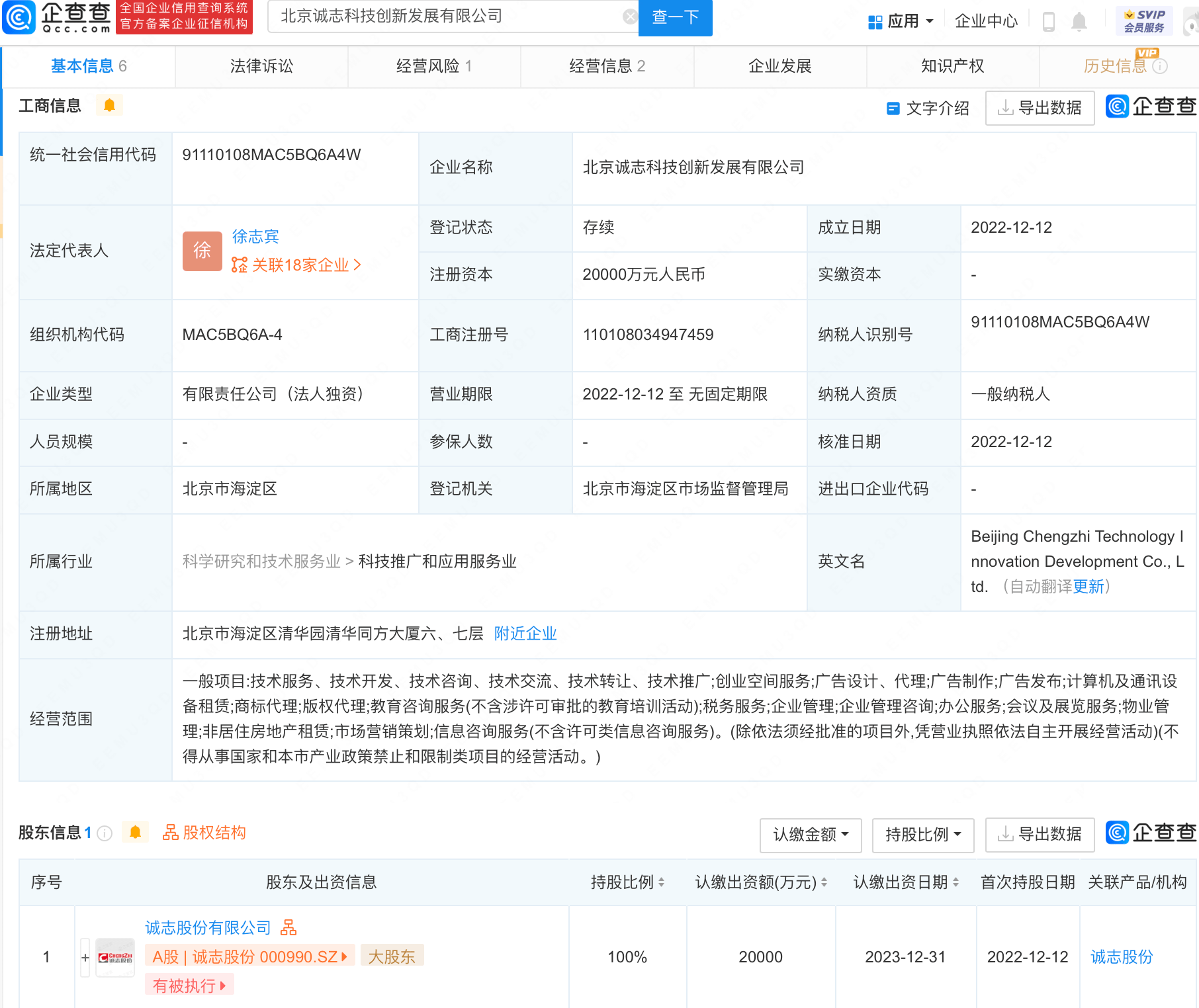Open SVIP member service badge
Viewport: 1199px width, 1008px height.
(x=1144, y=21)
